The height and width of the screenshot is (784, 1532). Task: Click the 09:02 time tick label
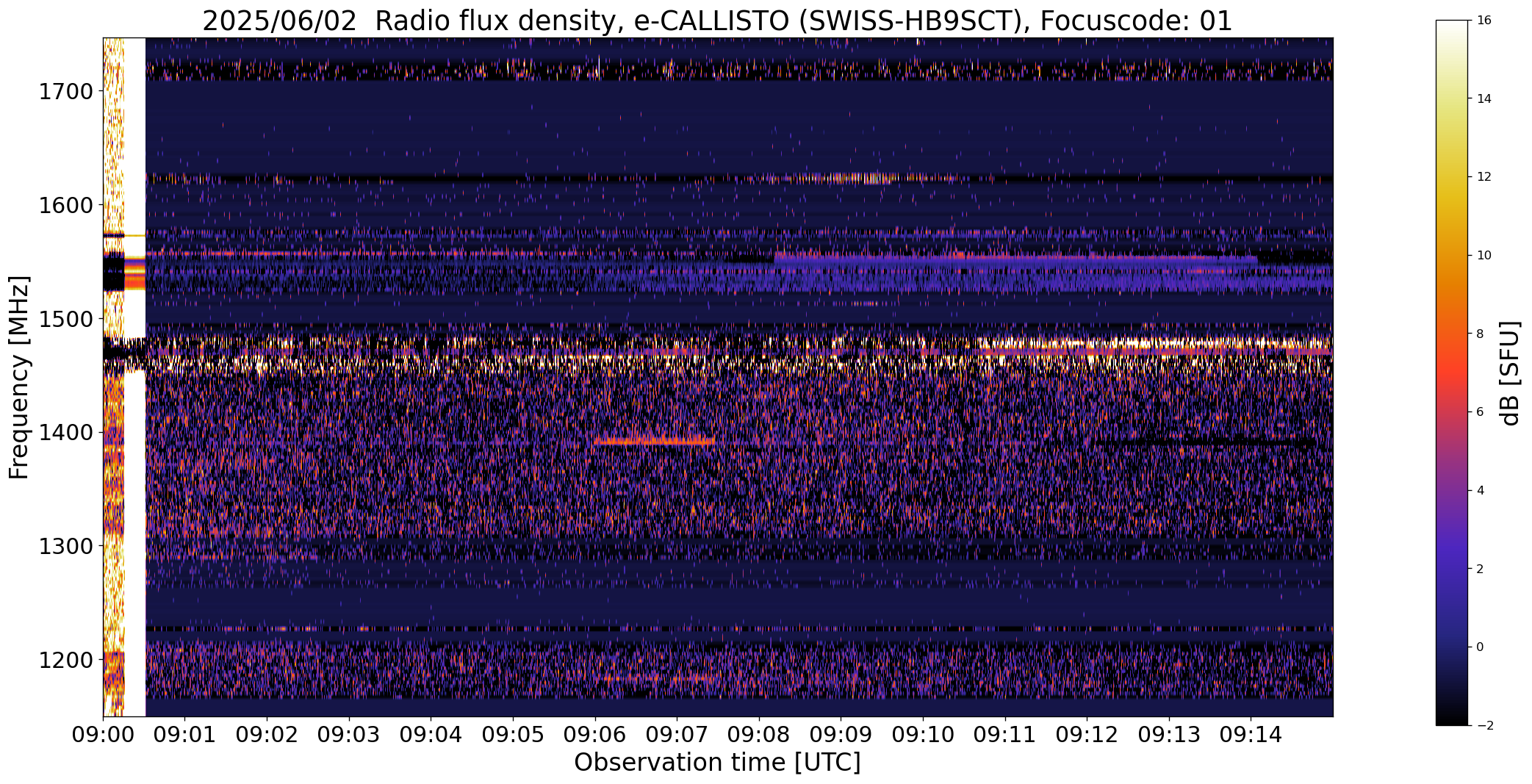[267, 735]
